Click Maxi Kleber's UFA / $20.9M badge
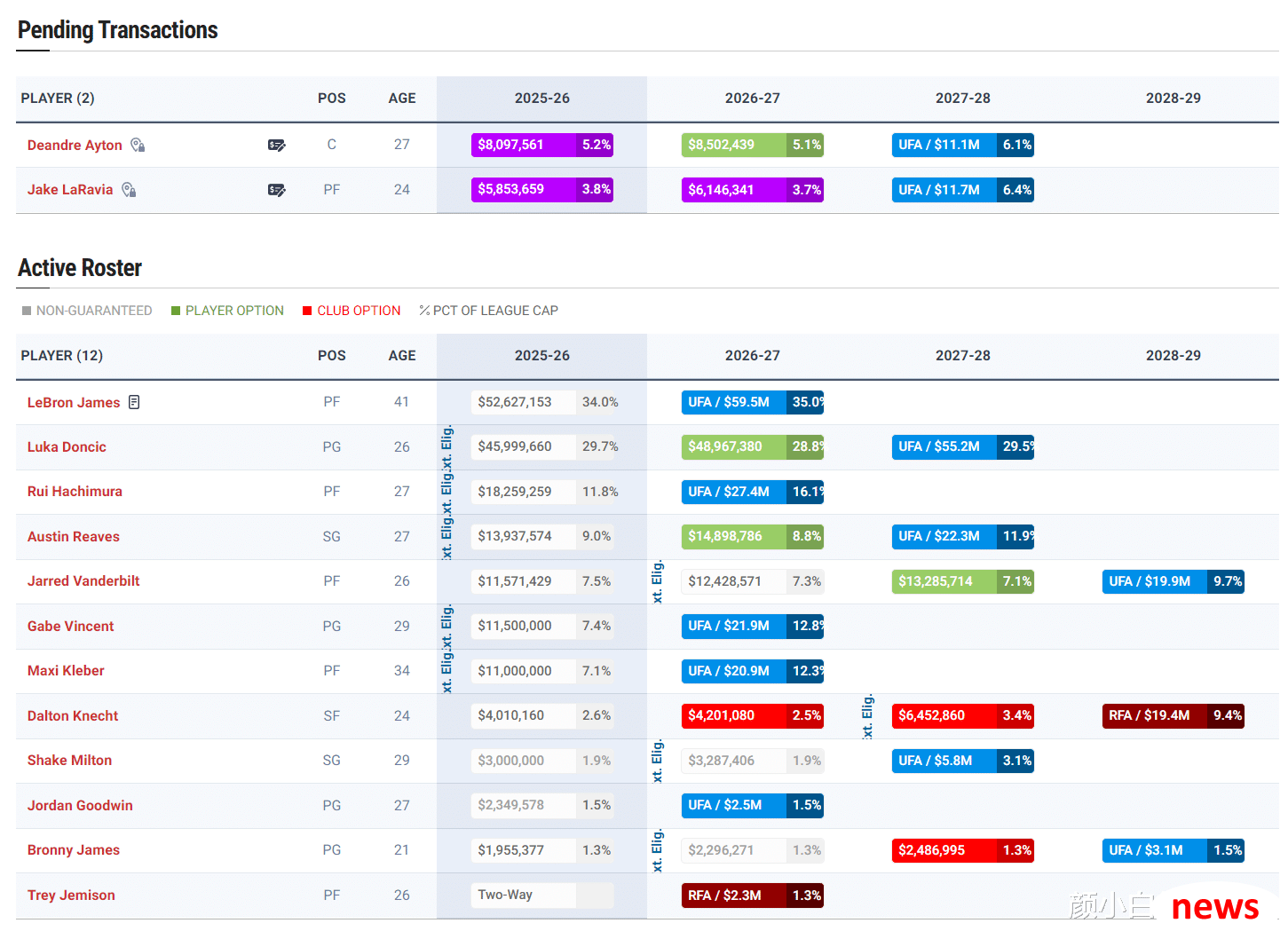This screenshot has height=939, width=1288. click(753, 671)
